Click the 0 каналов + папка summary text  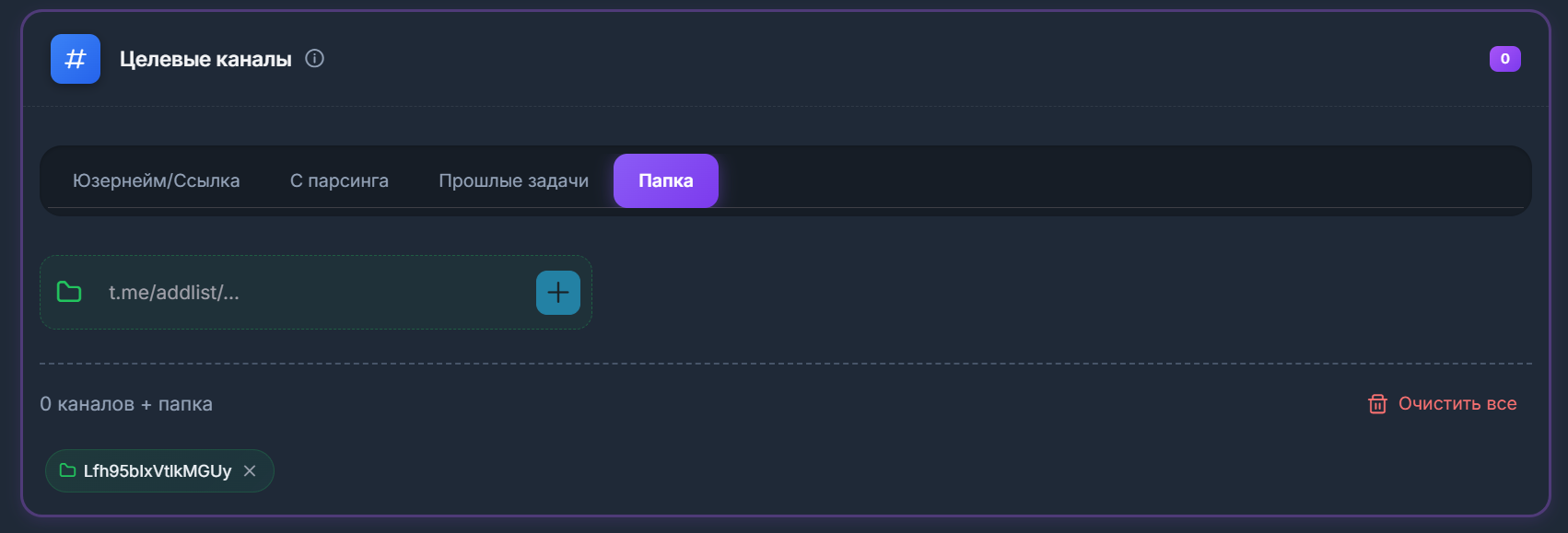[x=126, y=404]
